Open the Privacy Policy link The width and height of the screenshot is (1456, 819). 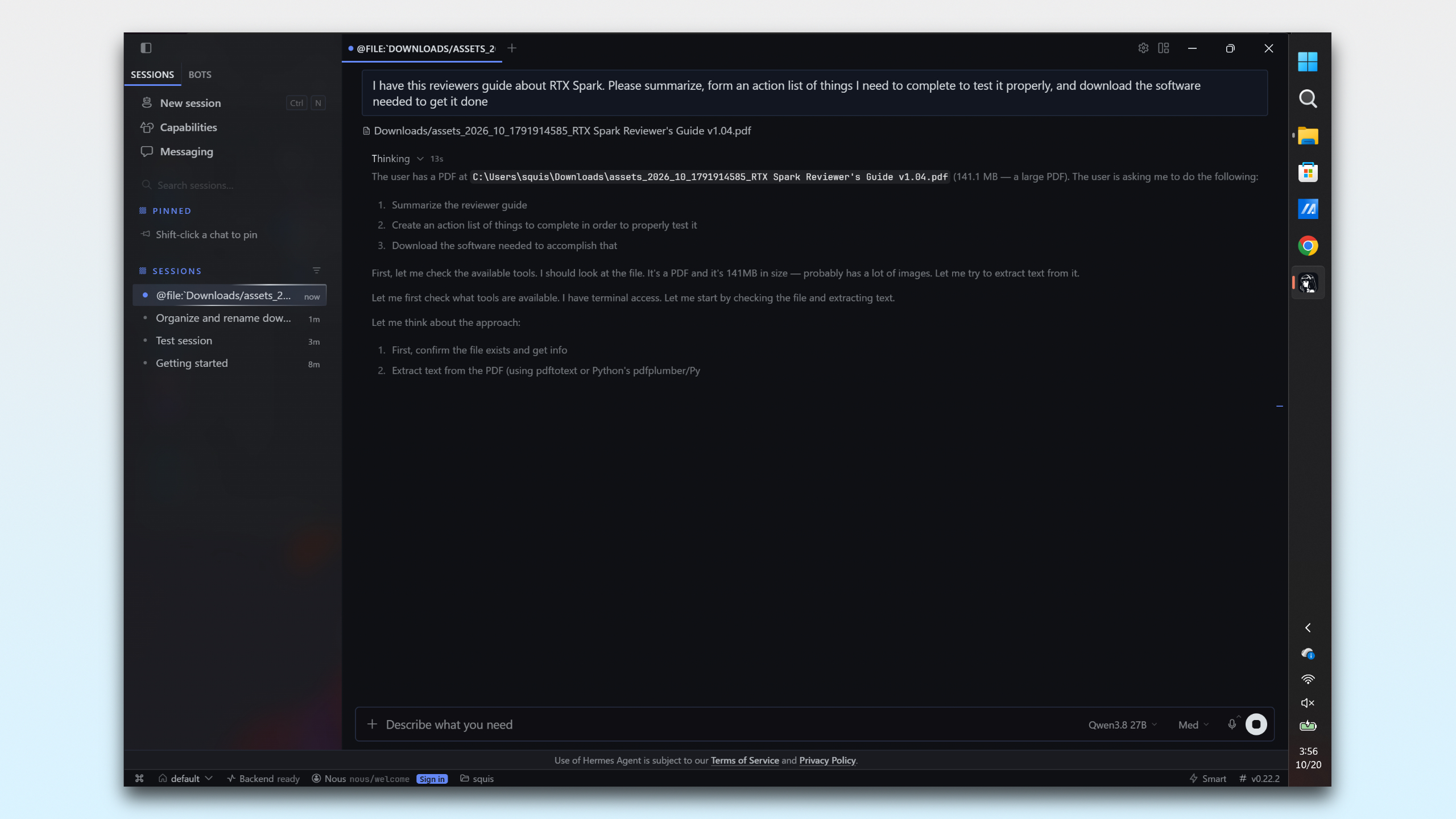coord(828,760)
